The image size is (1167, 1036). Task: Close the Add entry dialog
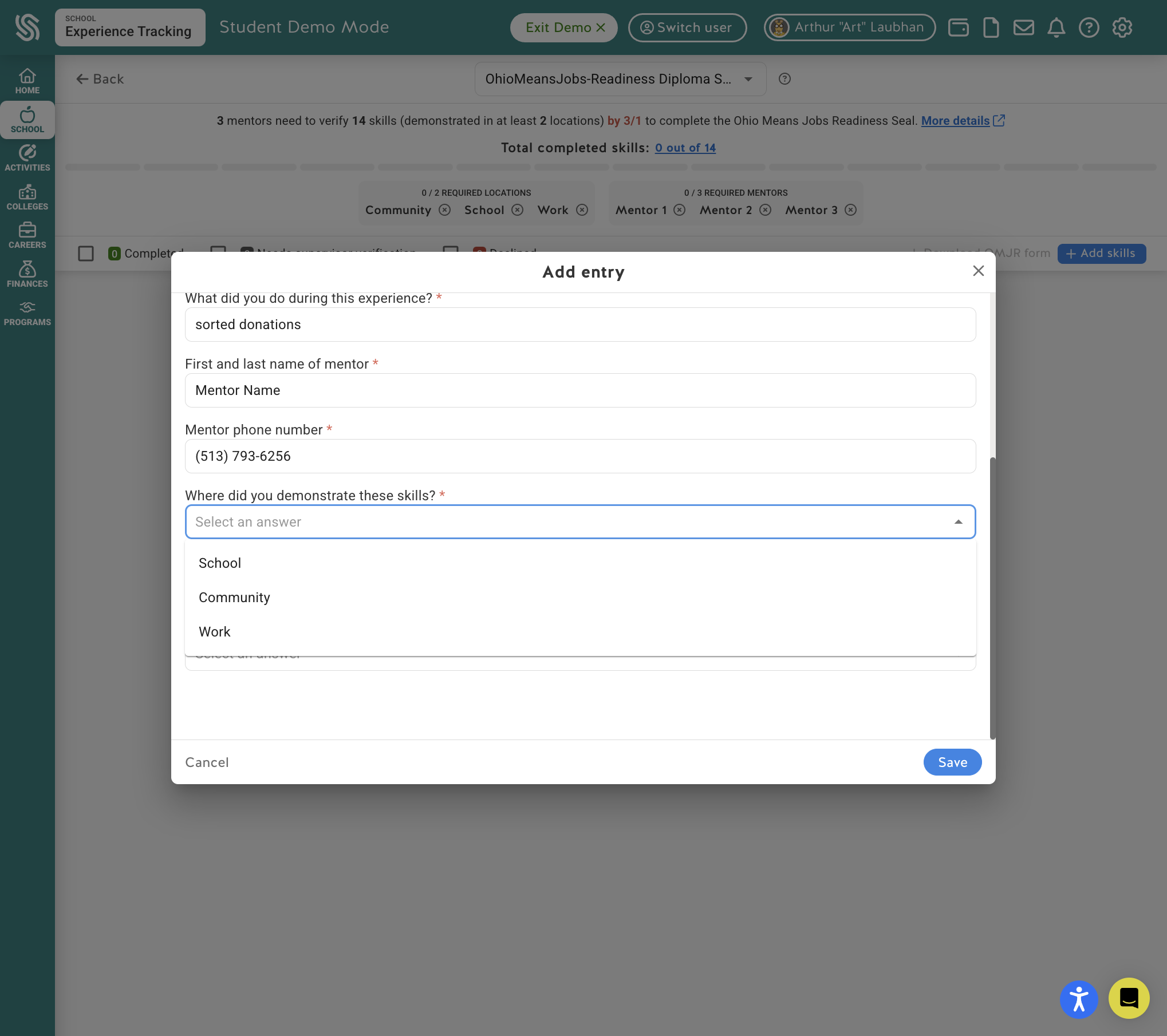pyautogui.click(x=978, y=271)
